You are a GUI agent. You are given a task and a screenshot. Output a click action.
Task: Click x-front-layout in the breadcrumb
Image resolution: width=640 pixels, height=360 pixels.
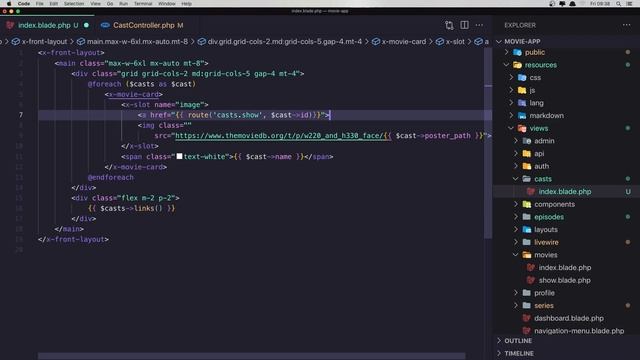44,41
